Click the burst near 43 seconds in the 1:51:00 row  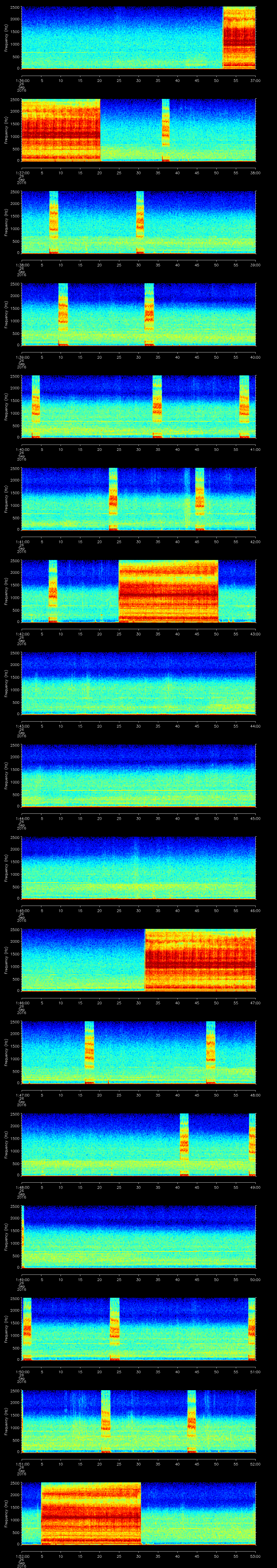[192, 1421]
